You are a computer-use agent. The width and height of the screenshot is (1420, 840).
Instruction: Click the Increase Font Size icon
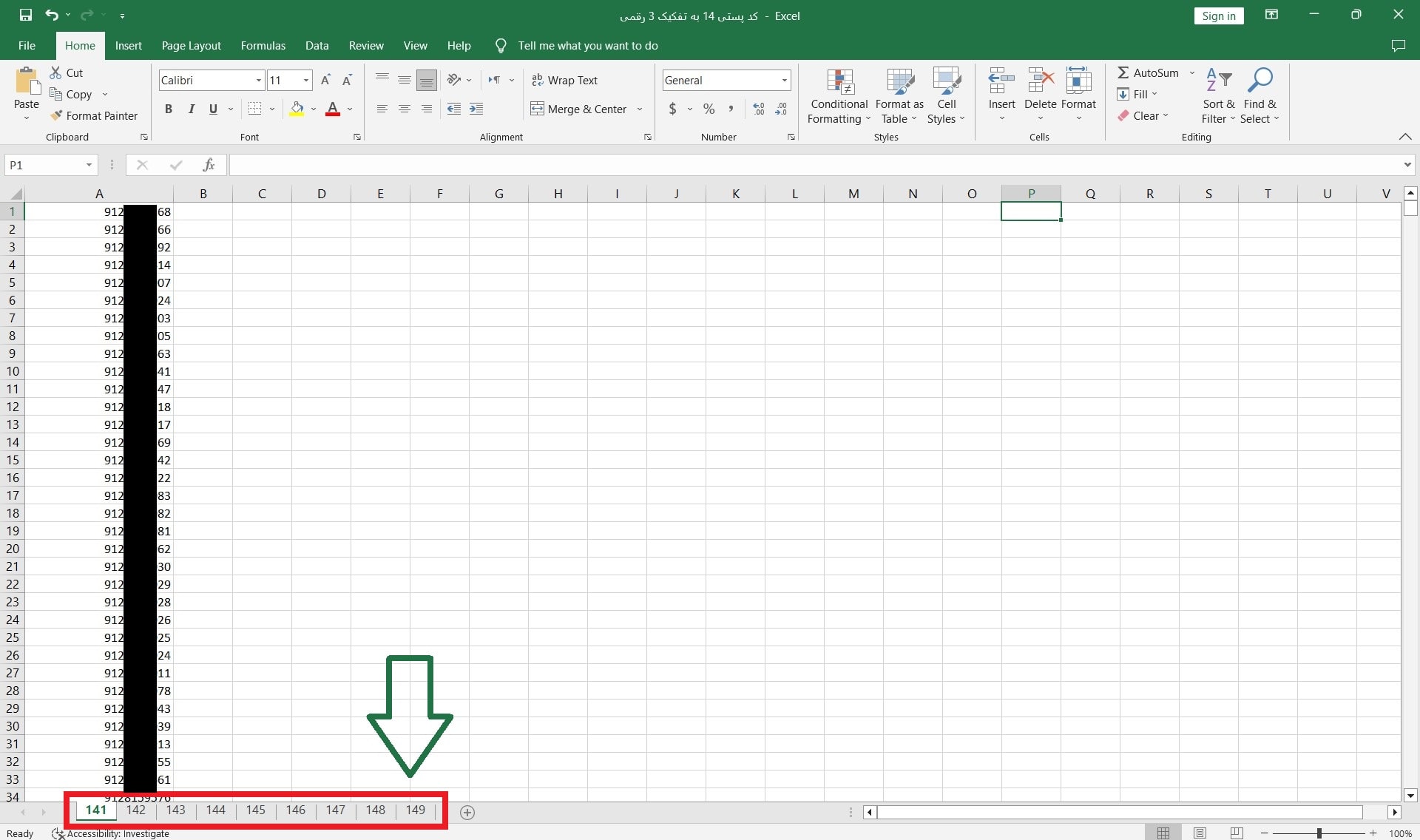click(x=325, y=80)
